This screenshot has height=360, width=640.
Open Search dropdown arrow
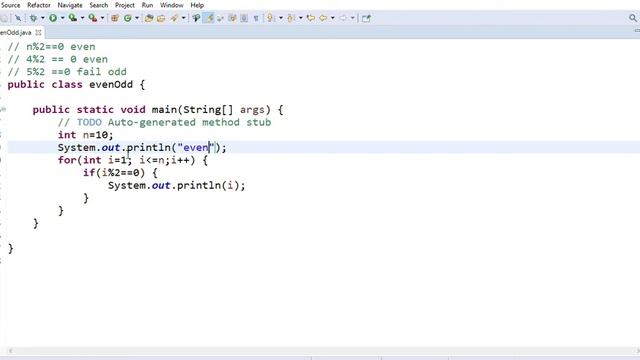183,18
